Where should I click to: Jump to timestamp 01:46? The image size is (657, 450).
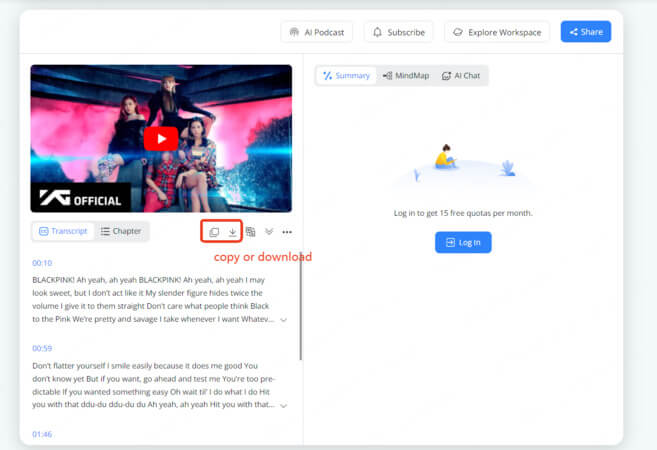click(42, 434)
